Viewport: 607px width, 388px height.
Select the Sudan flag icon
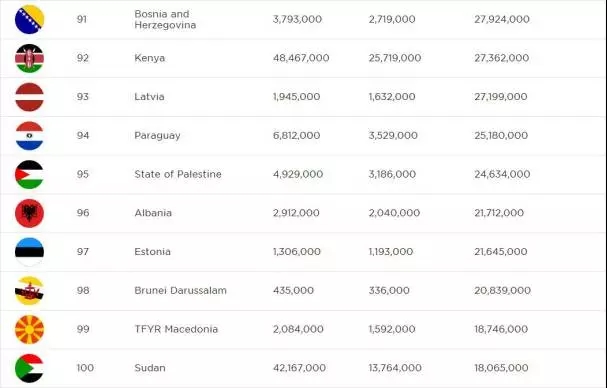click(x=29, y=368)
